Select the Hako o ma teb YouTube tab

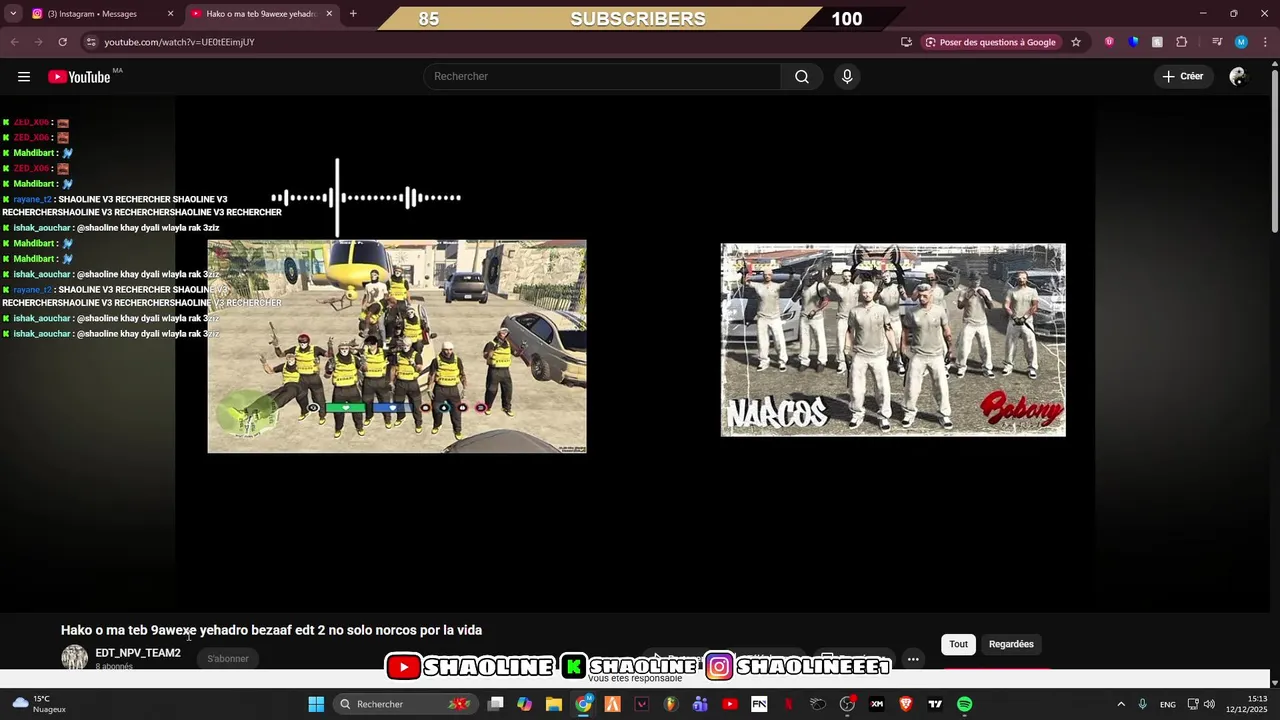pos(260,14)
